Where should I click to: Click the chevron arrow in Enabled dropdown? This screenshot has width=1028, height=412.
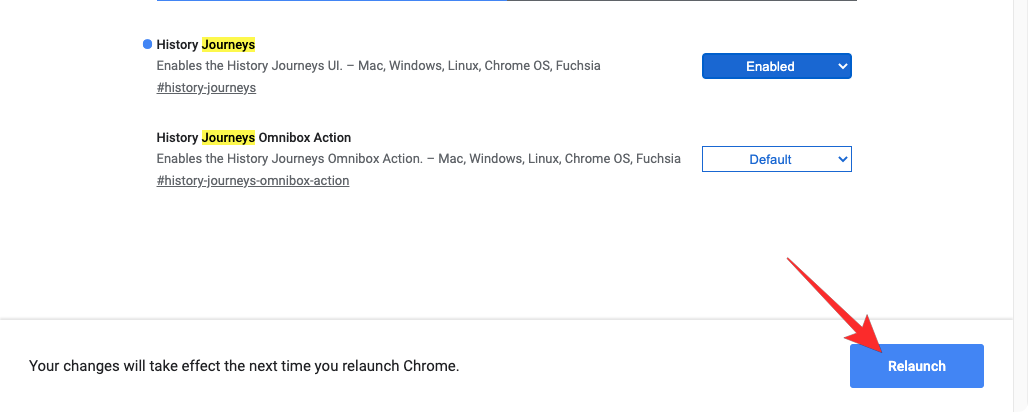pyautogui.click(x=842, y=66)
